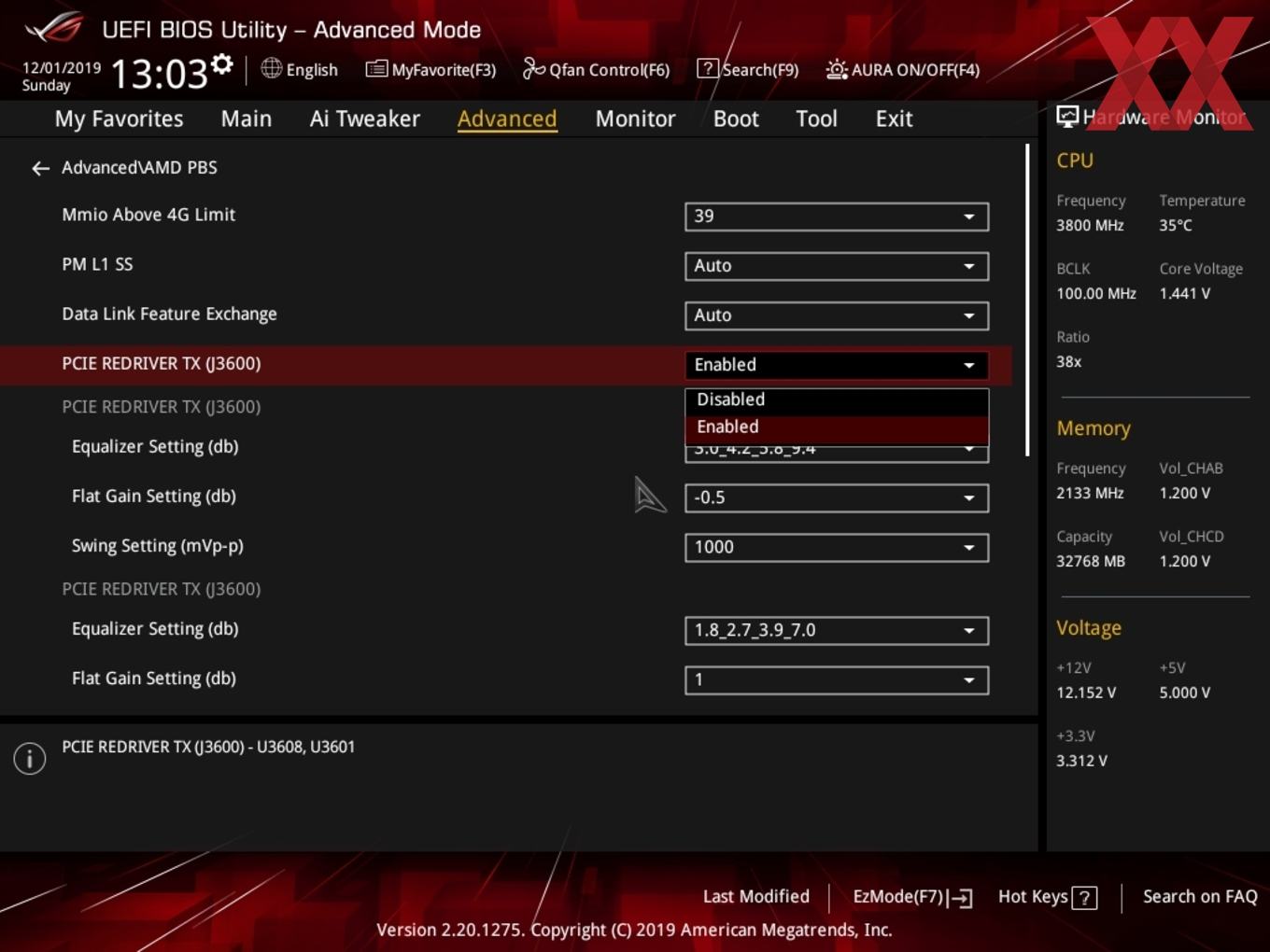Select Data Link Feature Exchange label
1270x952 pixels.
(x=169, y=314)
